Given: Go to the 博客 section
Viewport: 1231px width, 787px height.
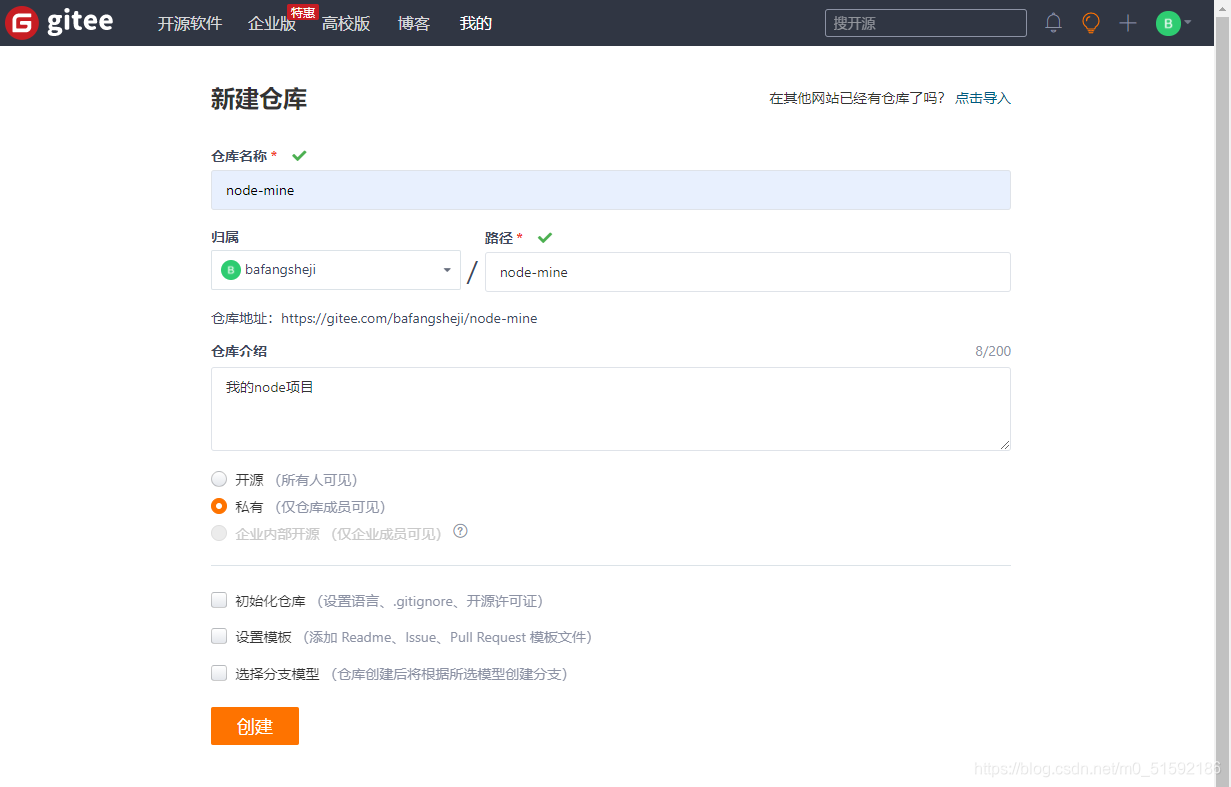Looking at the screenshot, I should pos(413,23).
